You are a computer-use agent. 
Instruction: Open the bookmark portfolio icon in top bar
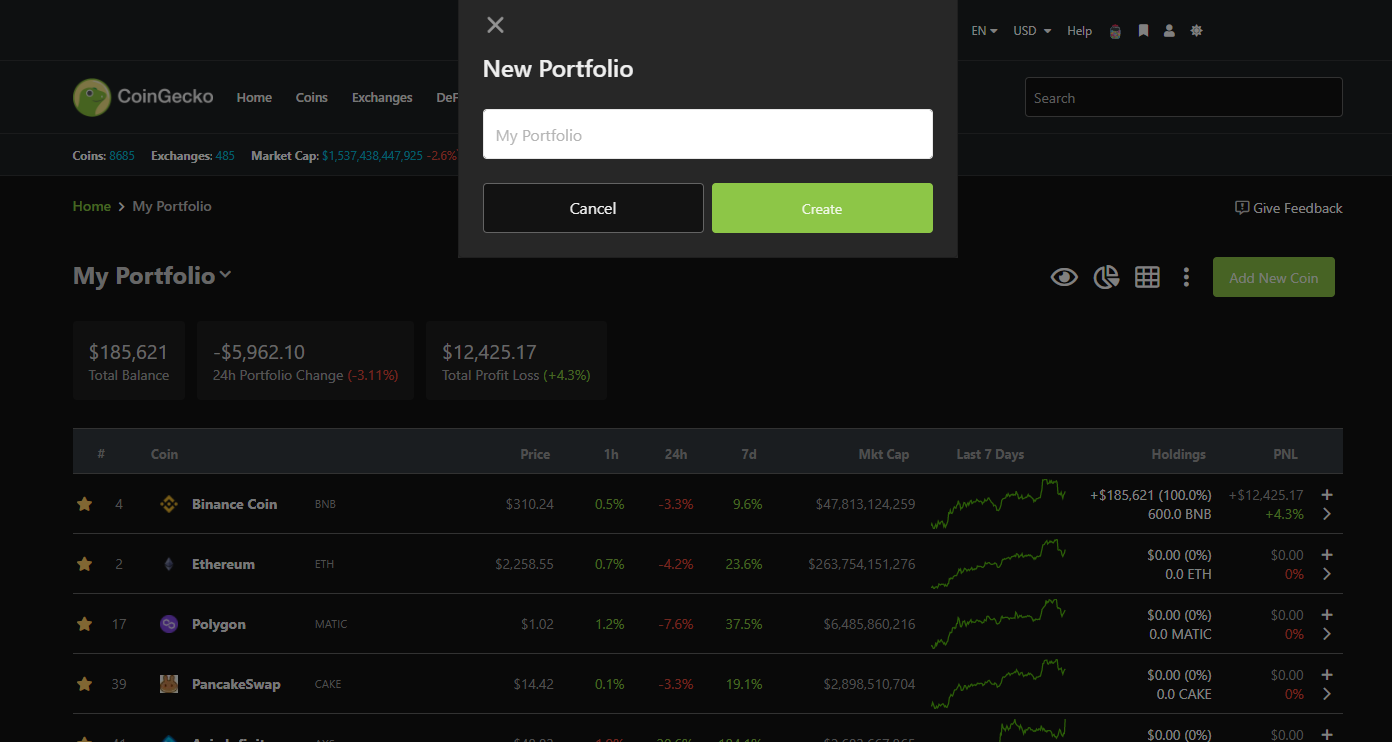pyautogui.click(x=1143, y=31)
